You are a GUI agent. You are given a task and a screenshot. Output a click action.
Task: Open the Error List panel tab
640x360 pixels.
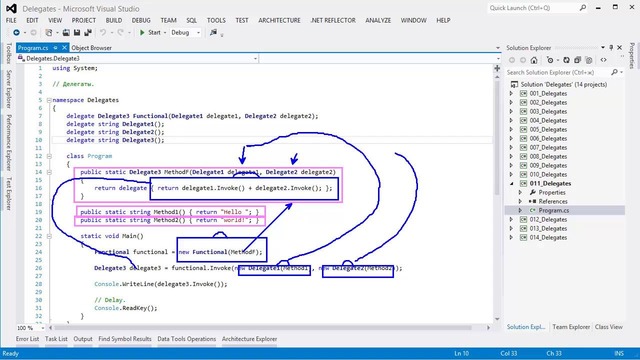(x=27, y=339)
